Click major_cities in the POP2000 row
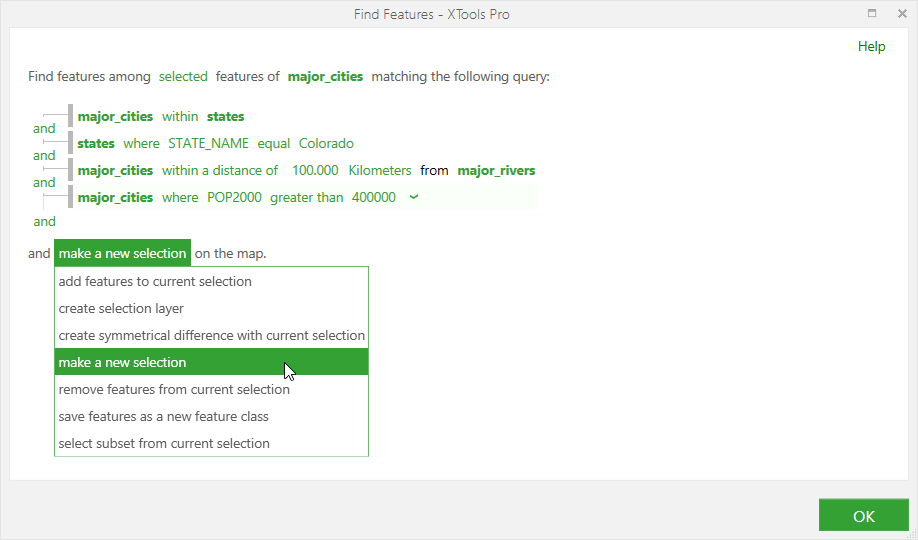918x540 pixels. click(115, 197)
